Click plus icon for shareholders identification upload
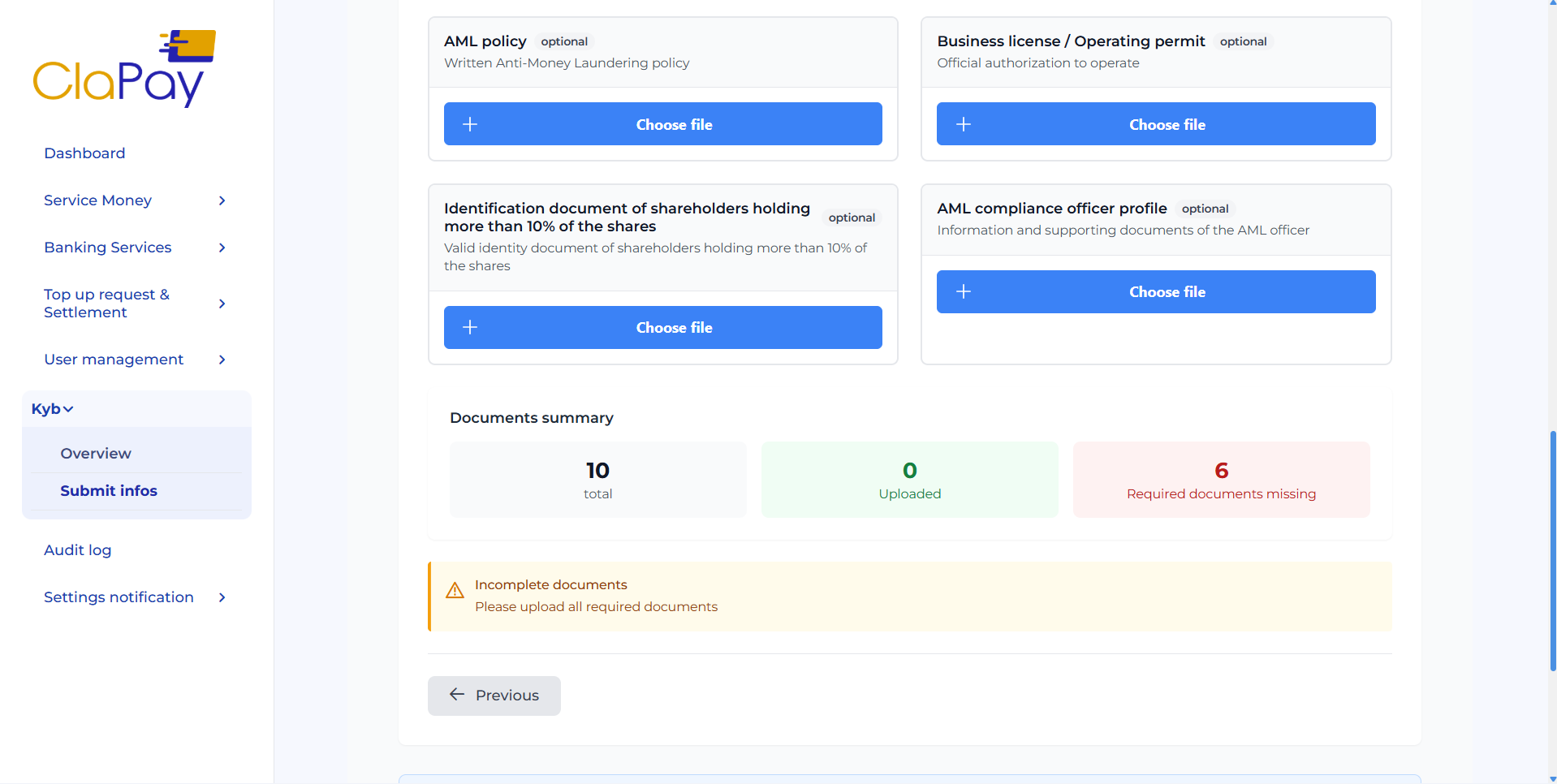The height and width of the screenshot is (784, 1557). pyautogui.click(x=470, y=327)
